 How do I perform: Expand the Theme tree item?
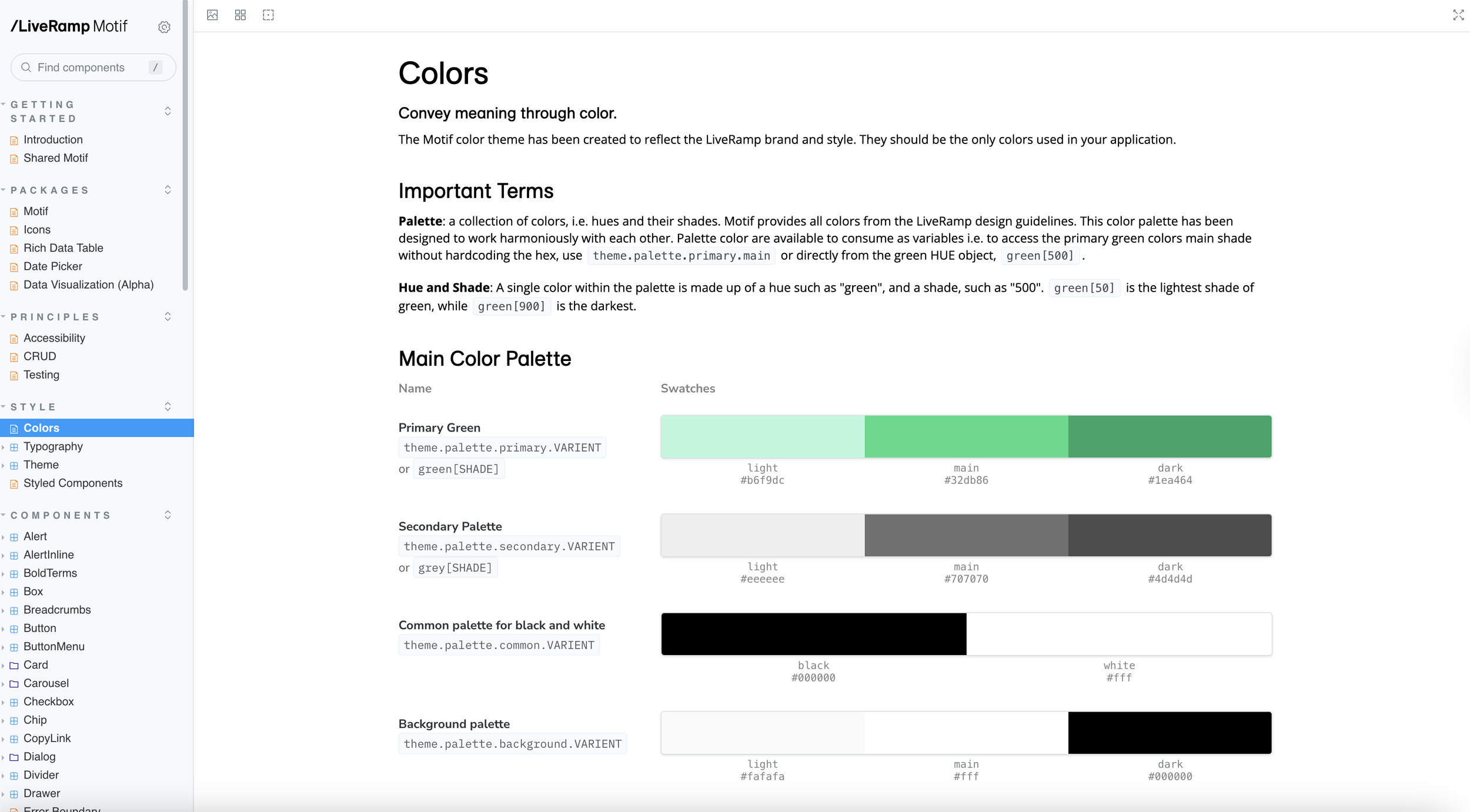(4, 465)
